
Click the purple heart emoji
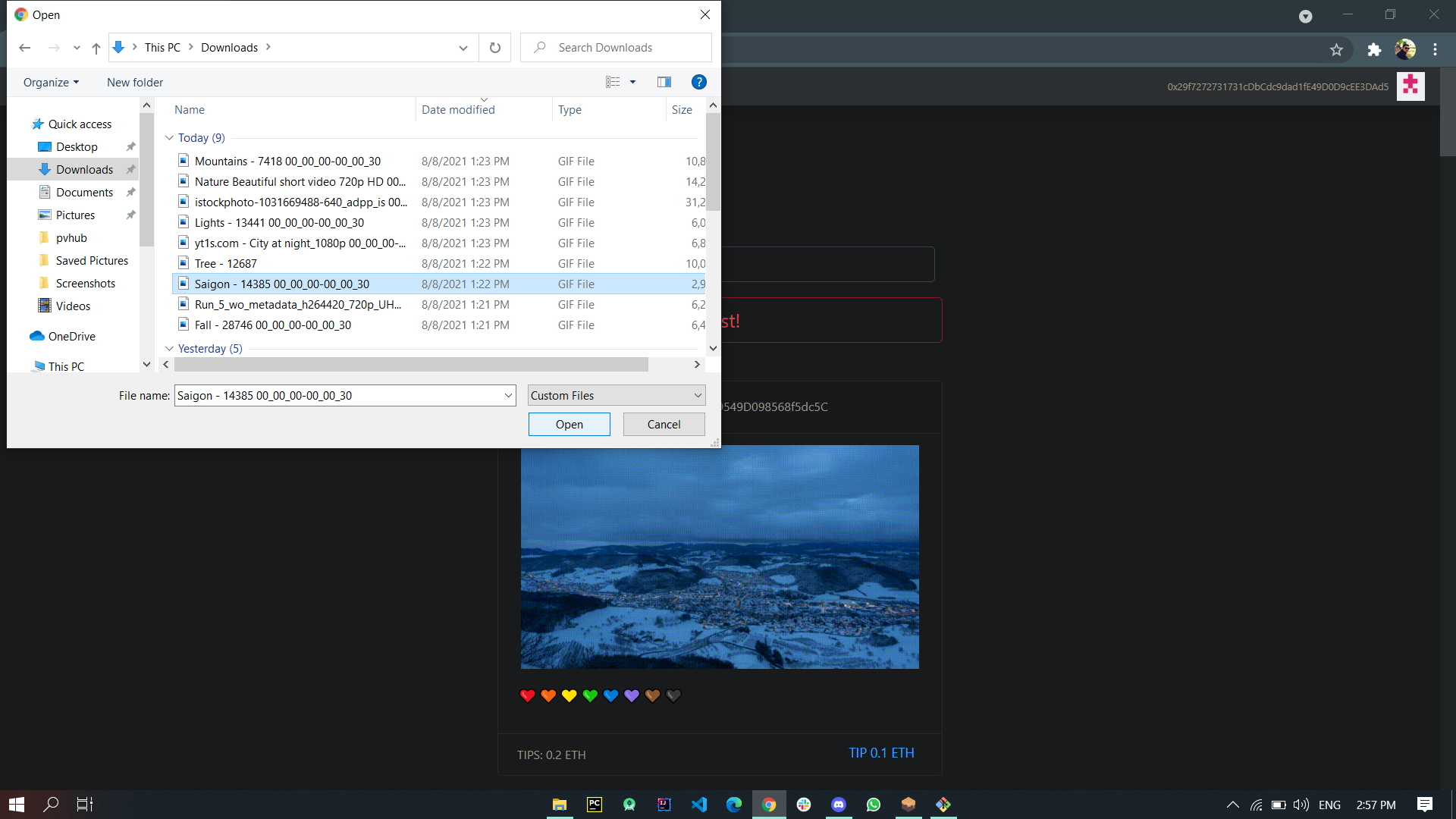[632, 695]
